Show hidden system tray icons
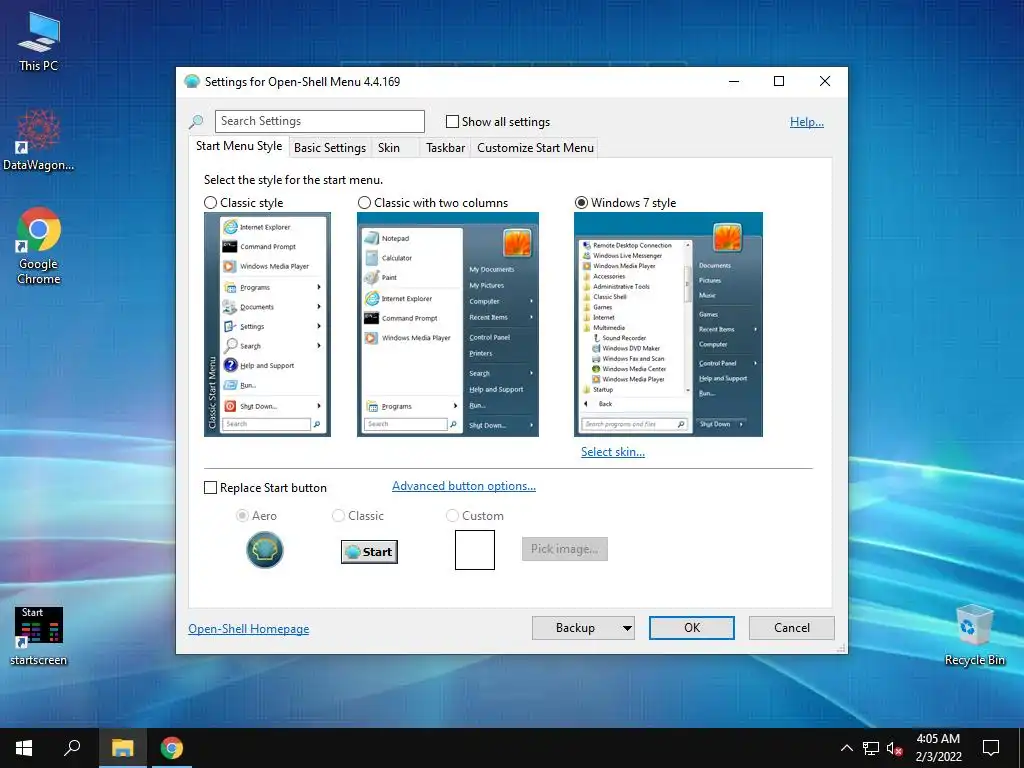 pos(846,748)
